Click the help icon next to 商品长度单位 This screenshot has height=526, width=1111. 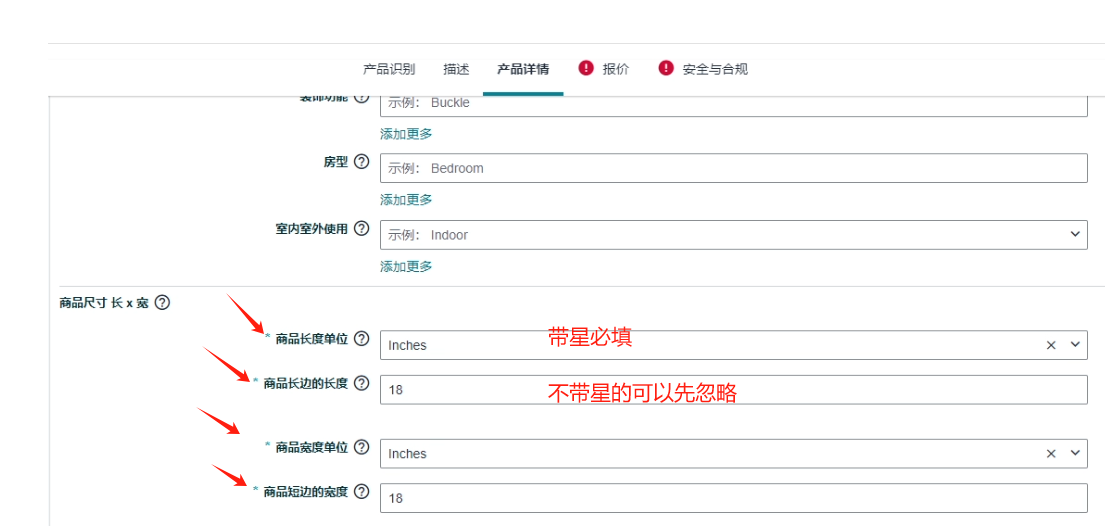point(361,339)
